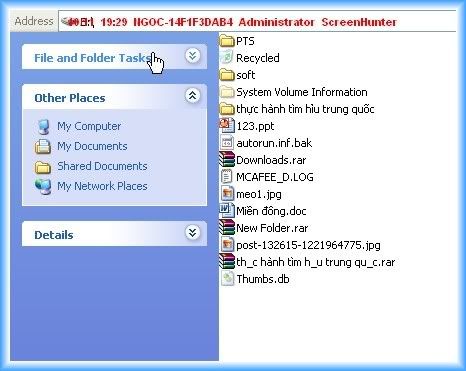Select the th_c hành tìm h_u trung qu_c.rar name
This screenshot has height=371, width=466.
316,262
